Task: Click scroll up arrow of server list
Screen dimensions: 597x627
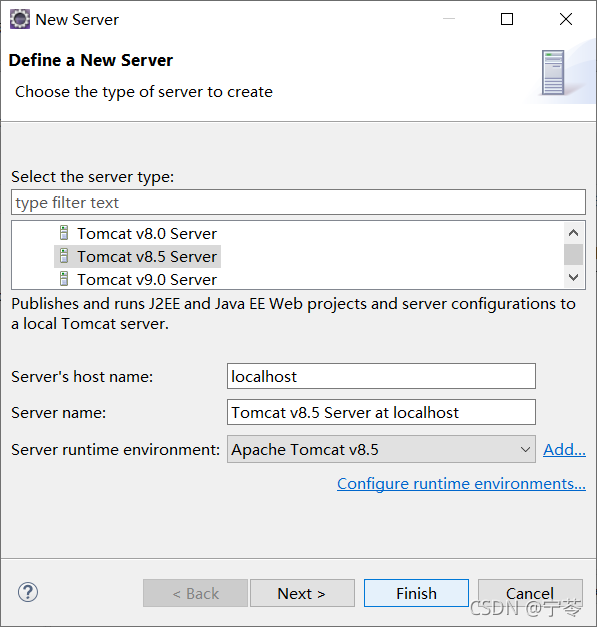Action: pyautogui.click(x=573, y=233)
